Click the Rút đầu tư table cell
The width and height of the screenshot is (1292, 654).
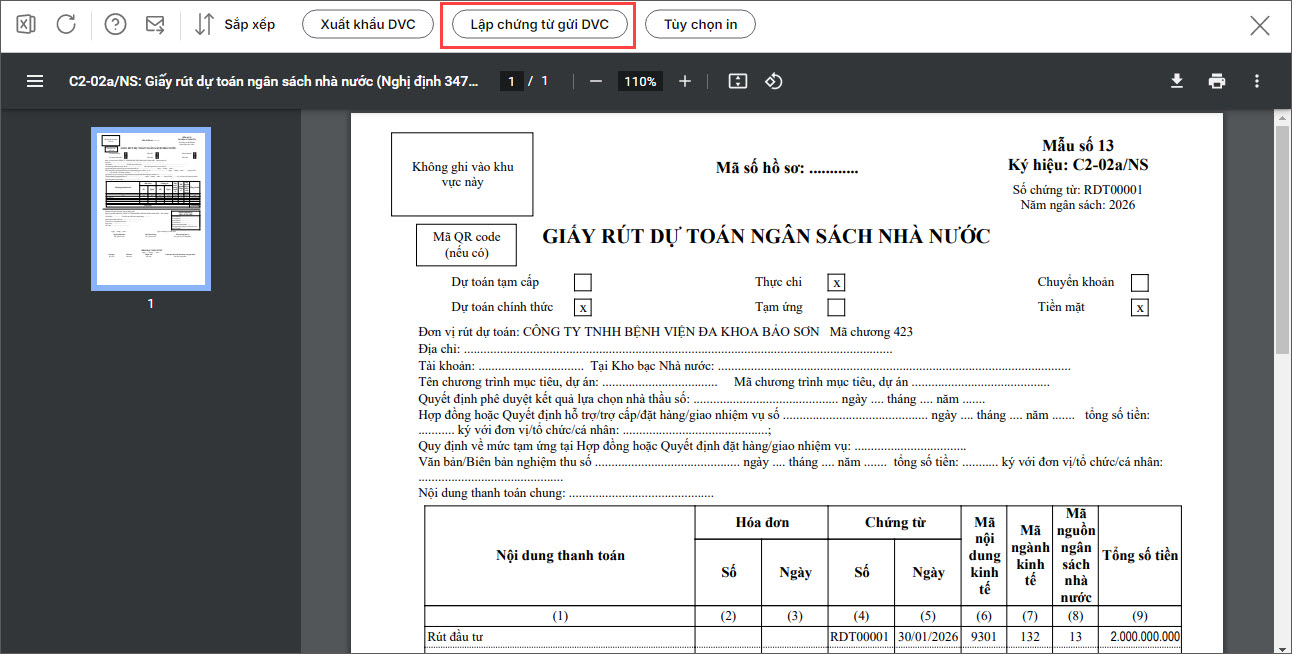(560, 636)
